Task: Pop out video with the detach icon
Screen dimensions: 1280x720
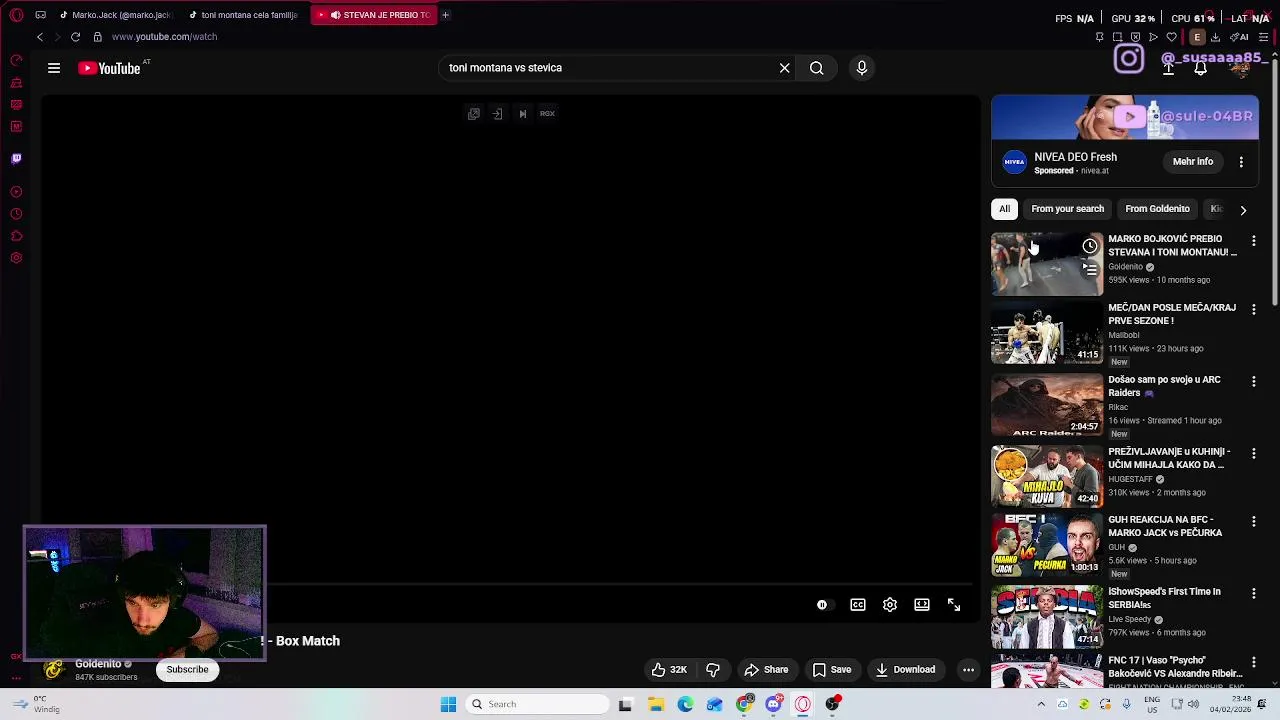Action: pyautogui.click(x=474, y=114)
